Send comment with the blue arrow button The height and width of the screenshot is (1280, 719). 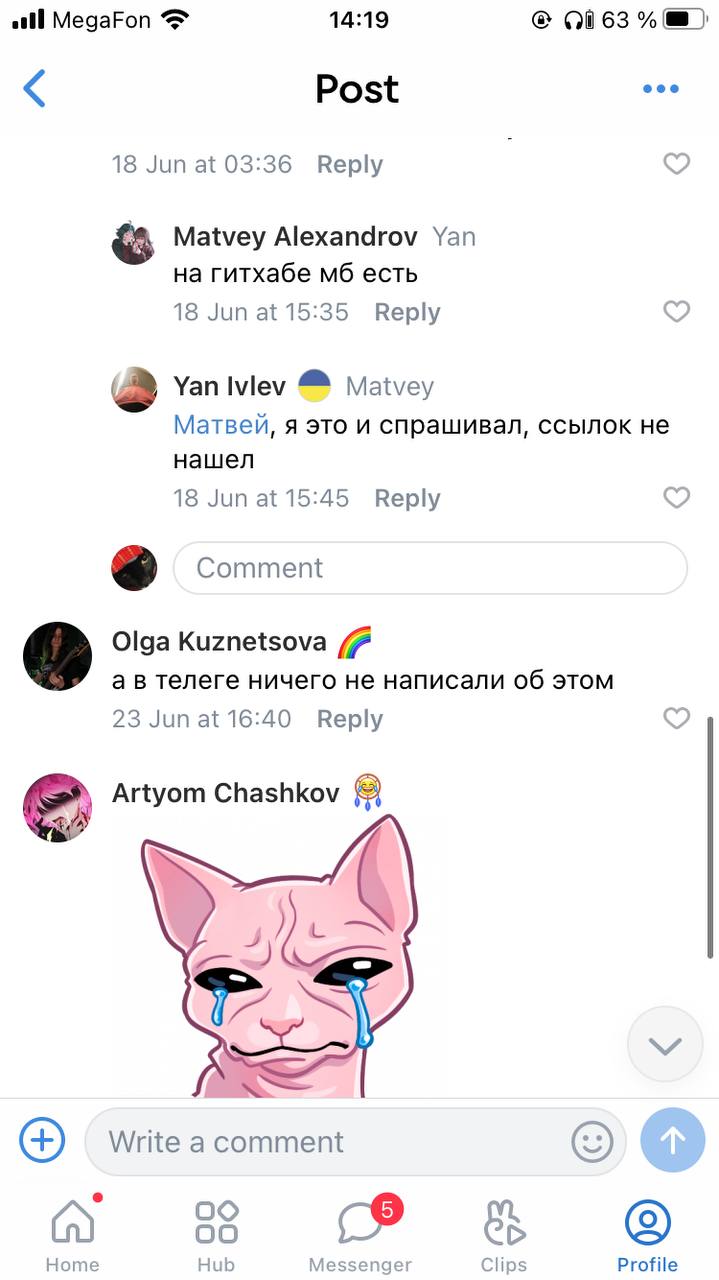[x=673, y=1140]
